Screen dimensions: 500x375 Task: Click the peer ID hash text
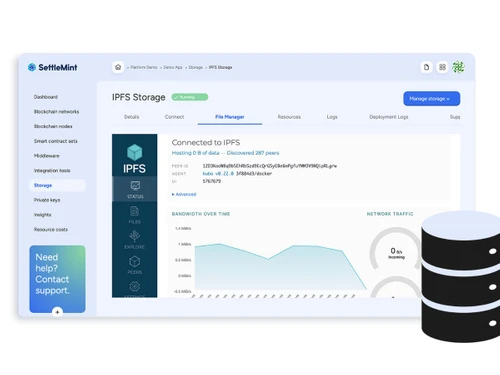pyautogui.click(x=270, y=166)
